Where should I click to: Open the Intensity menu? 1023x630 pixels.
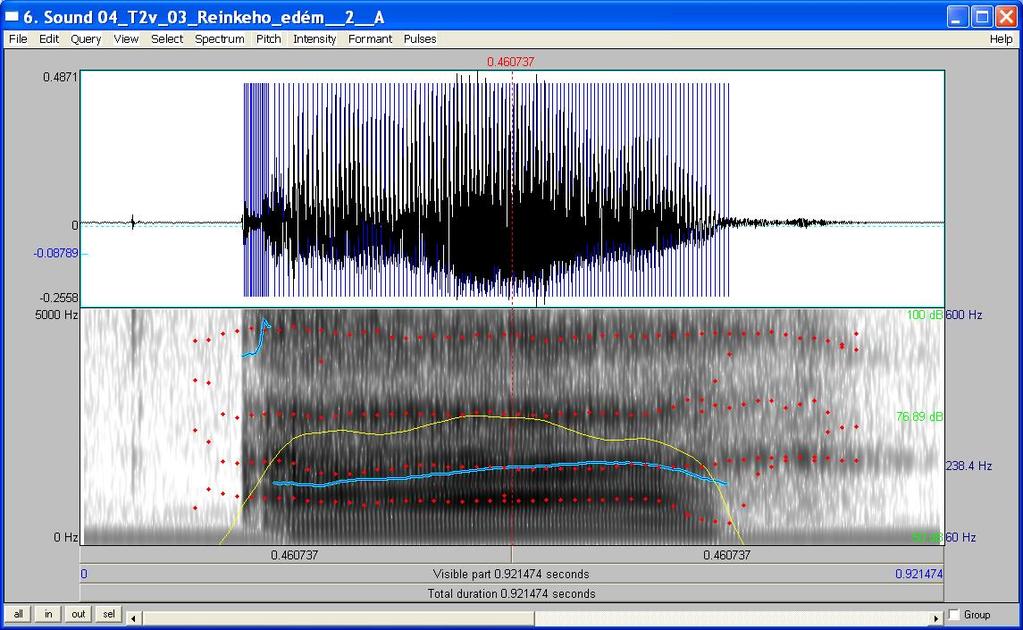click(x=314, y=39)
